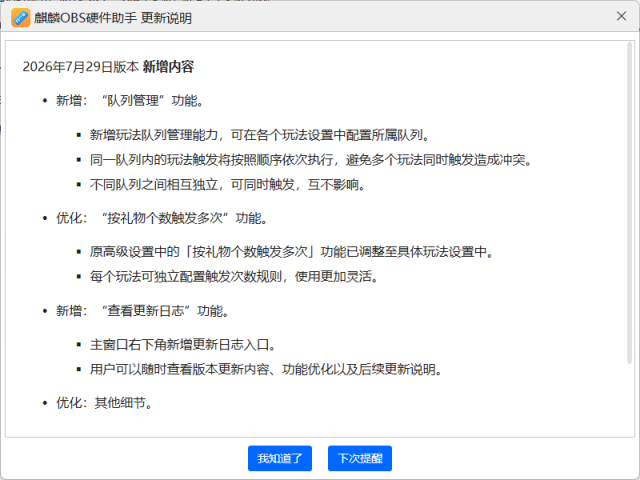640x480 pixels.
Task: Click the 我知道了 button
Action: 280,458
